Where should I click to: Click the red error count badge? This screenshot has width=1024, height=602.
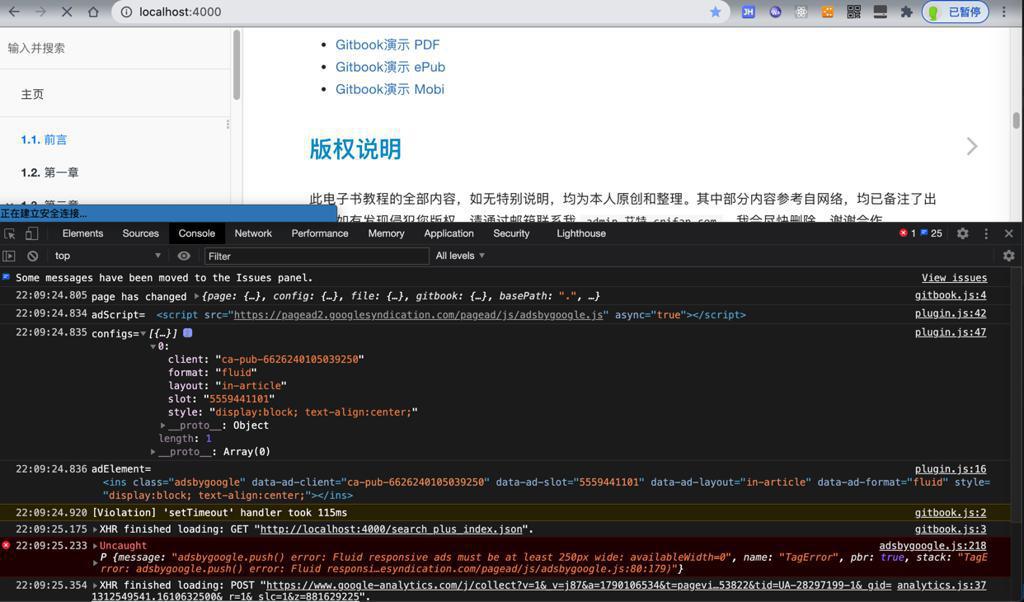click(907, 233)
